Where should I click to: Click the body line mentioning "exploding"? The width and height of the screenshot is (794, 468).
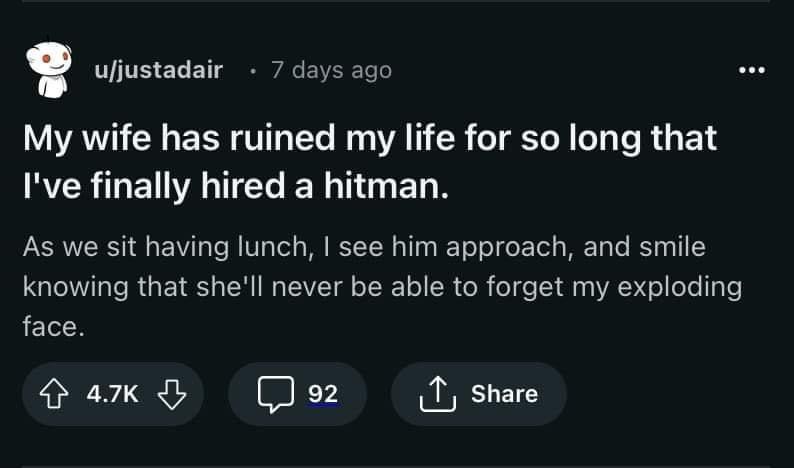click(x=380, y=288)
